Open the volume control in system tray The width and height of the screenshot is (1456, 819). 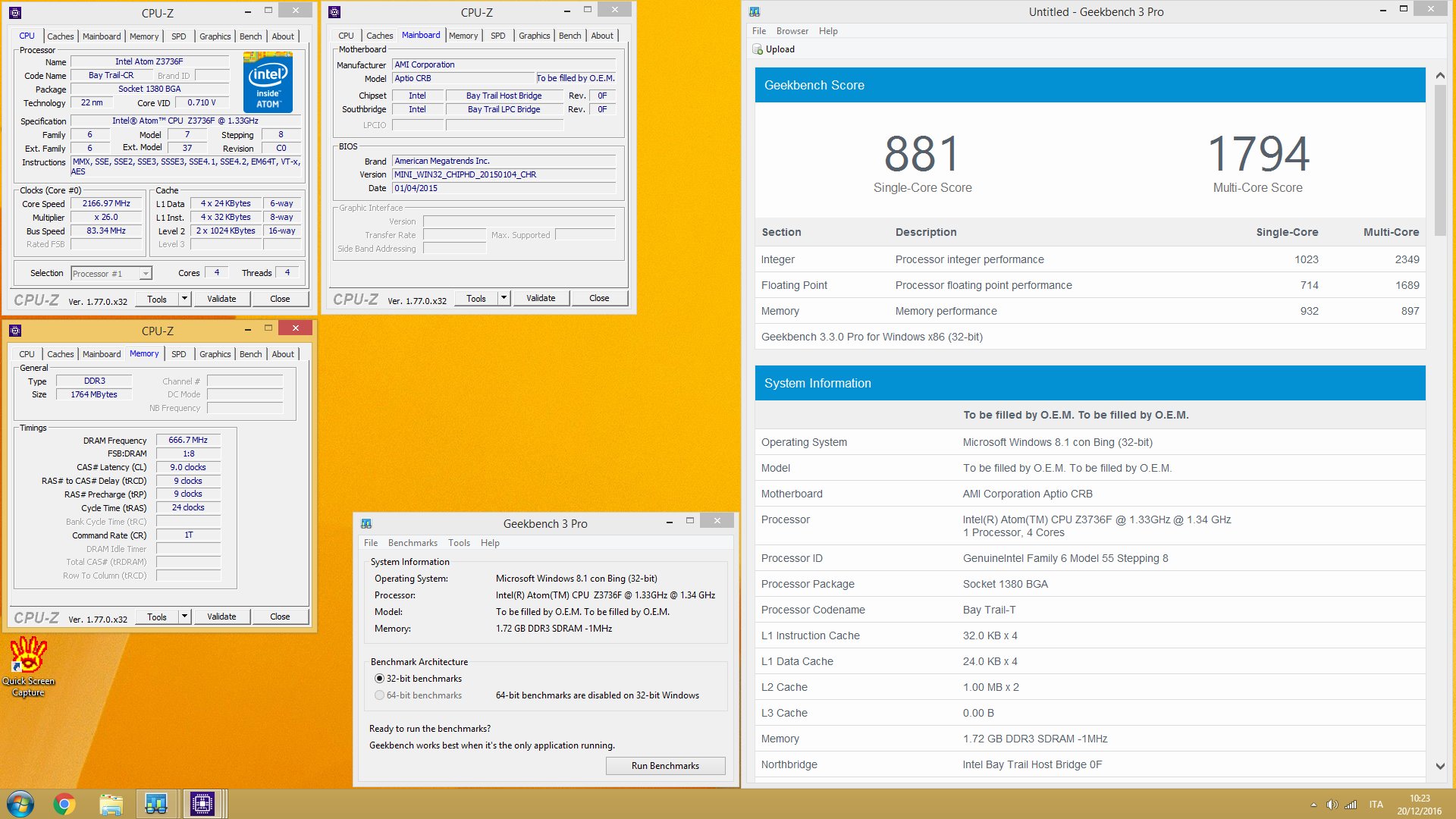coord(1332,805)
